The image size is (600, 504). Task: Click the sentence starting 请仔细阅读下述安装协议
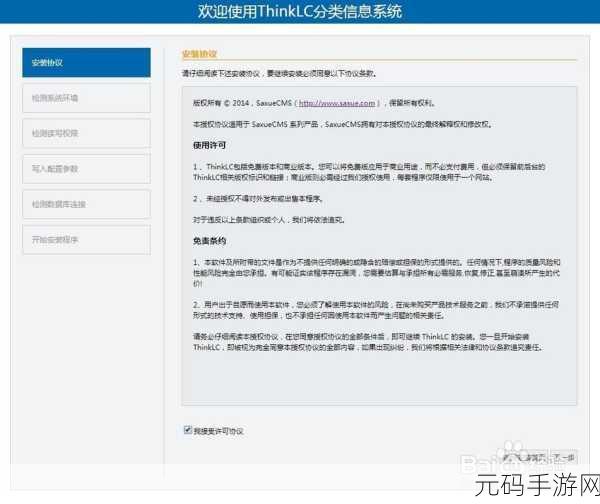[x=279, y=73]
